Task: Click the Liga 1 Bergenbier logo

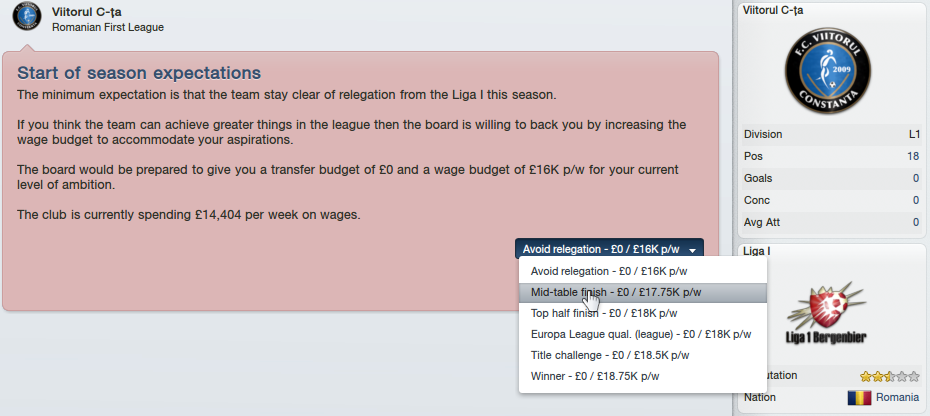Action: (x=828, y=313)
